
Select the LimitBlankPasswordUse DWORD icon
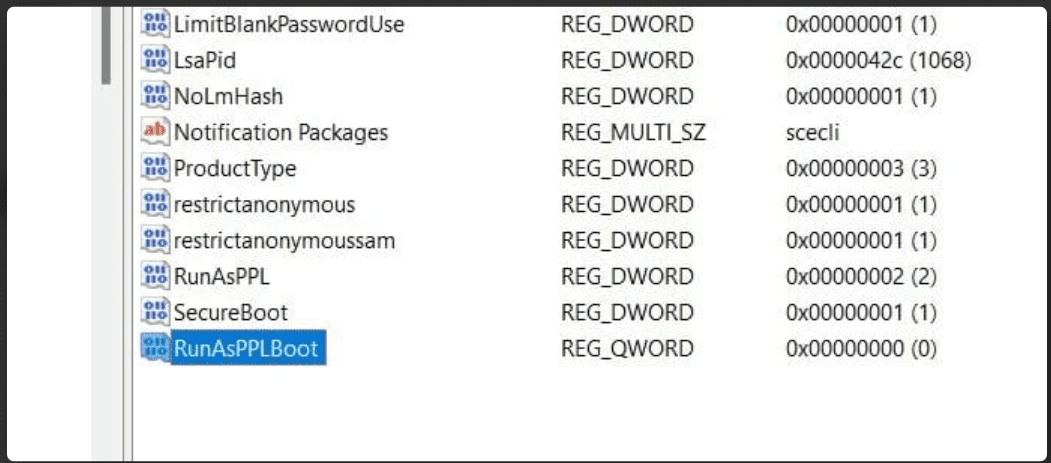[156, 24]
